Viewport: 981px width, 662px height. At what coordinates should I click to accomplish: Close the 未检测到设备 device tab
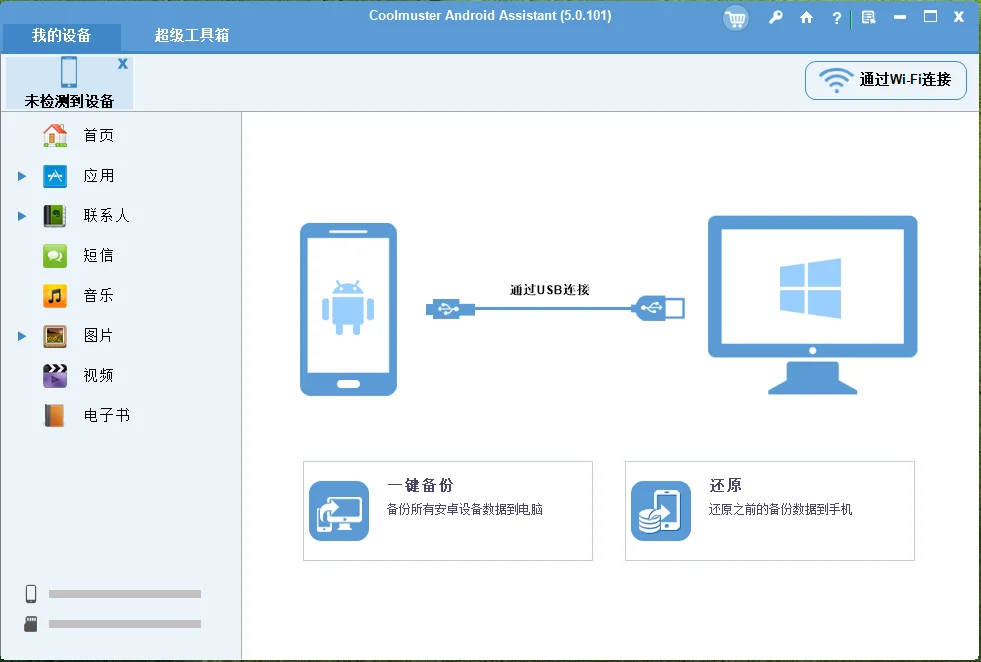[x=123, y=62]
